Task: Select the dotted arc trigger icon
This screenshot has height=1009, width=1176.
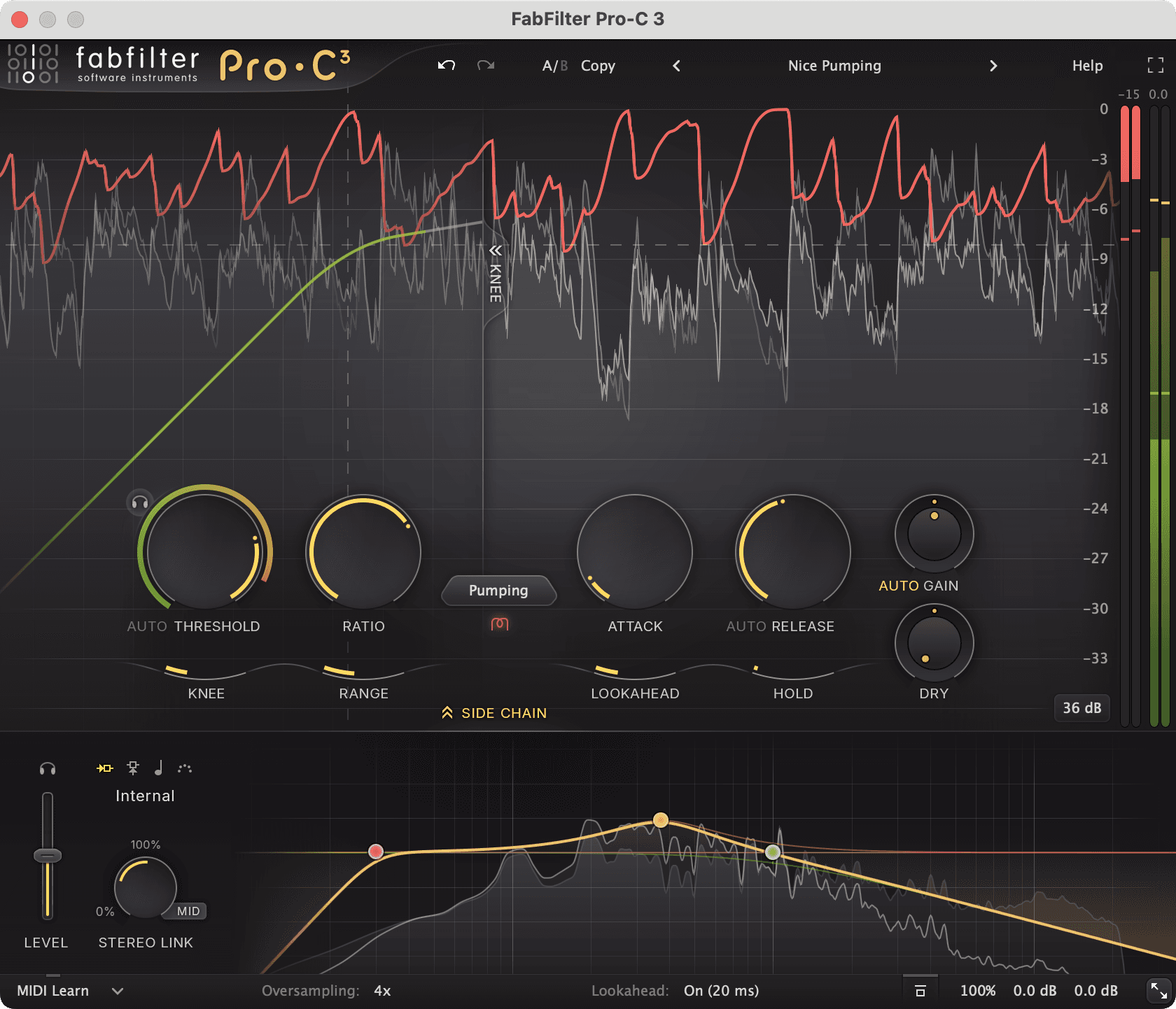Action: click(x=185, y=768)
